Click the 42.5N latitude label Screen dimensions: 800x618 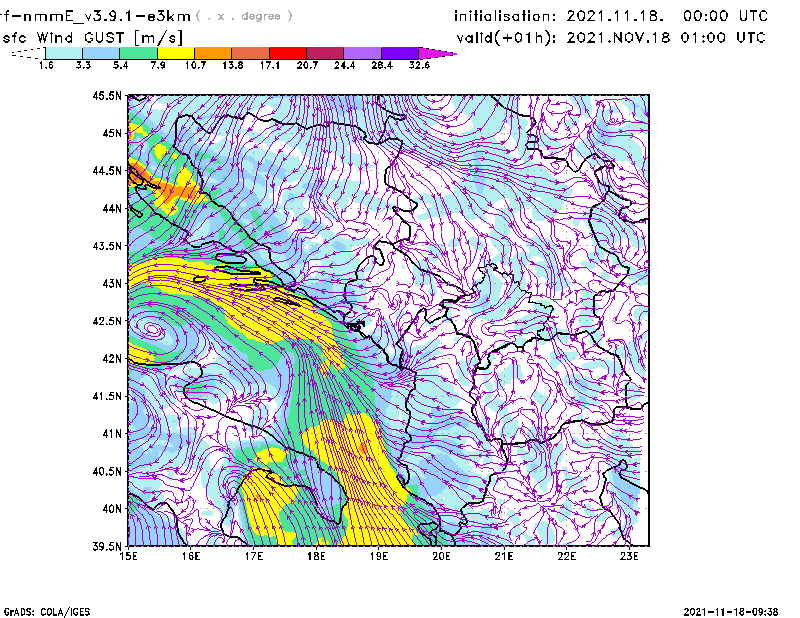click(107, 321)
